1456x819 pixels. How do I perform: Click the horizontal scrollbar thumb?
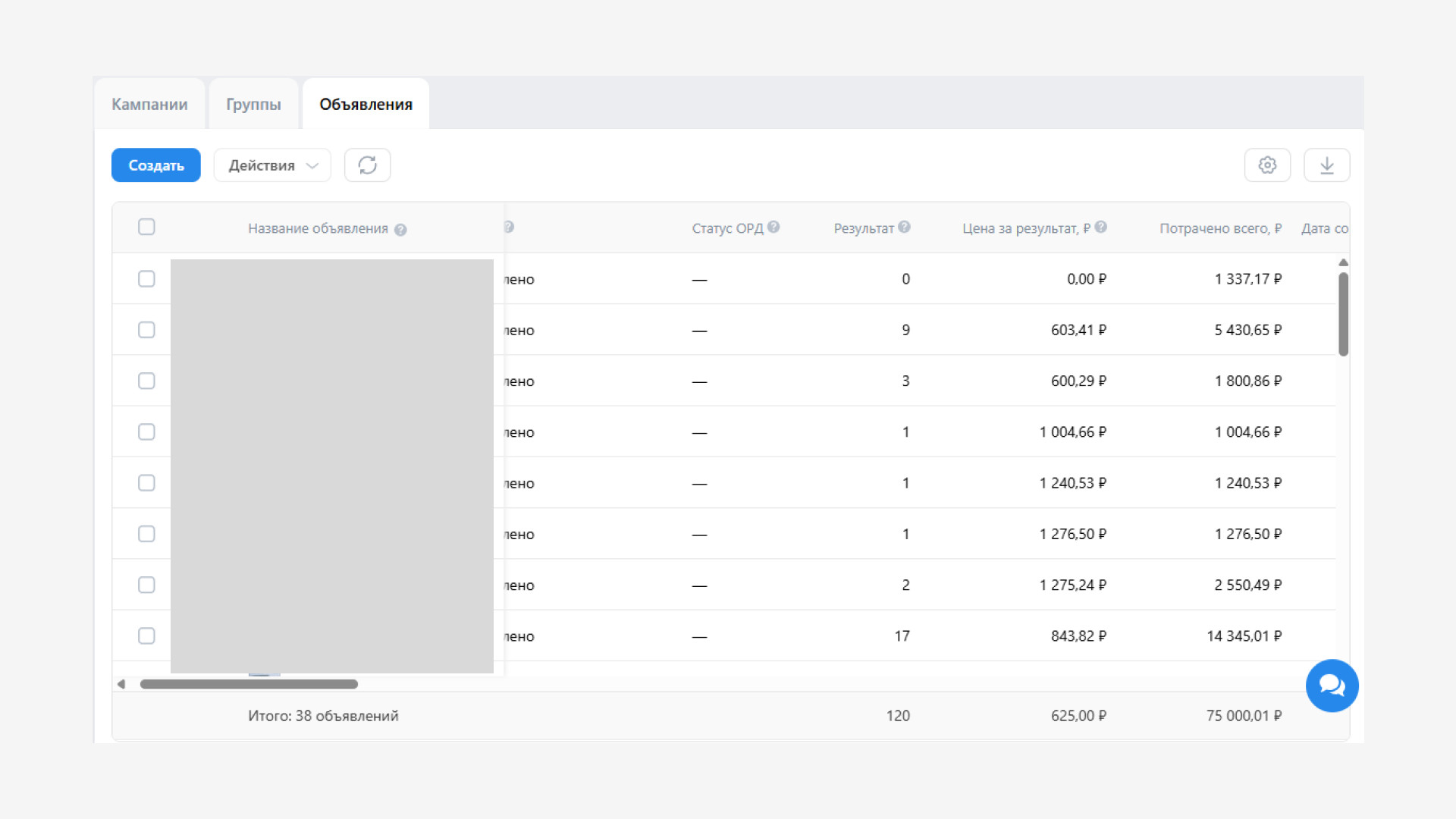point(249,684)
